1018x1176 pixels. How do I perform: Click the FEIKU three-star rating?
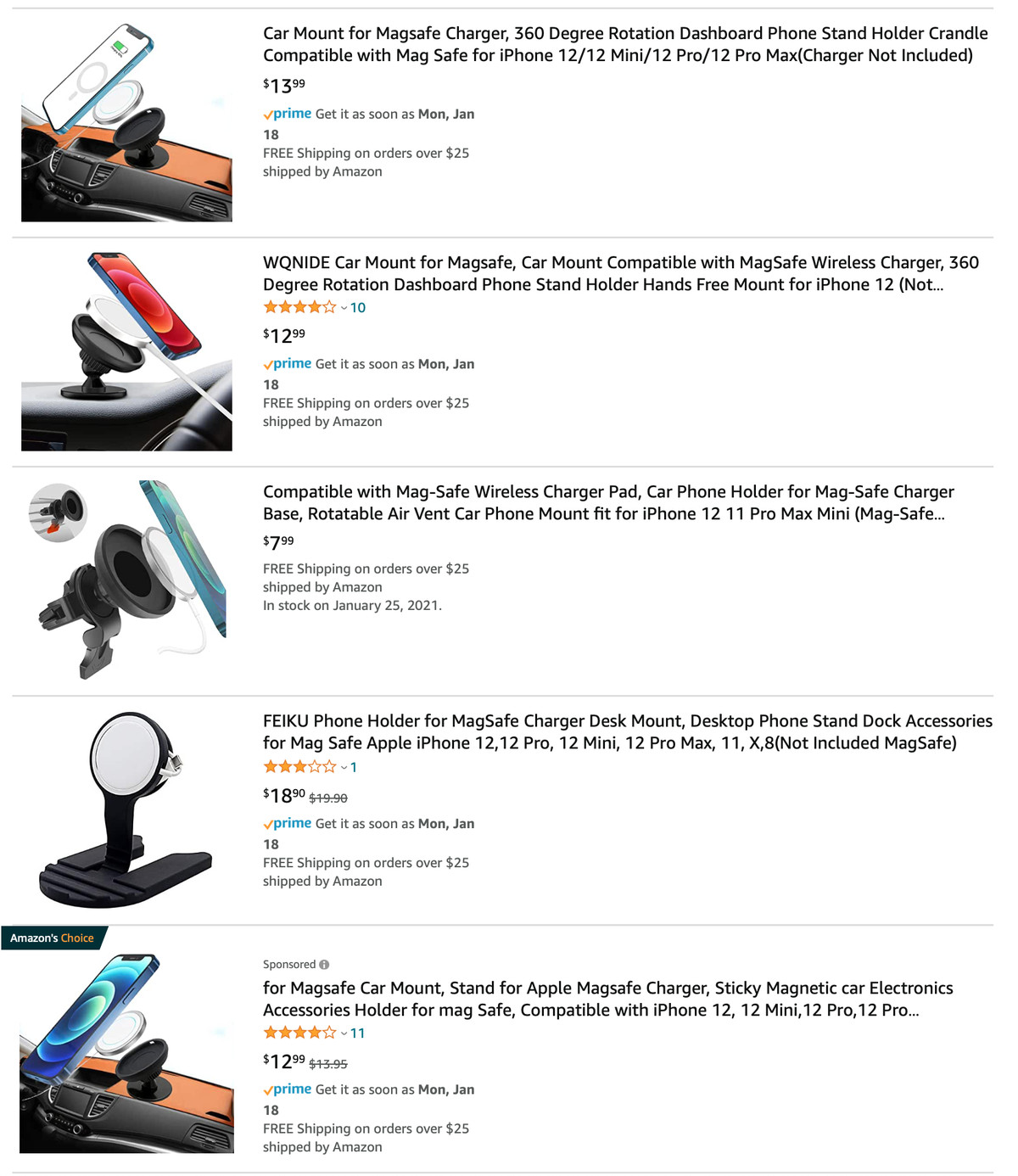299,767
